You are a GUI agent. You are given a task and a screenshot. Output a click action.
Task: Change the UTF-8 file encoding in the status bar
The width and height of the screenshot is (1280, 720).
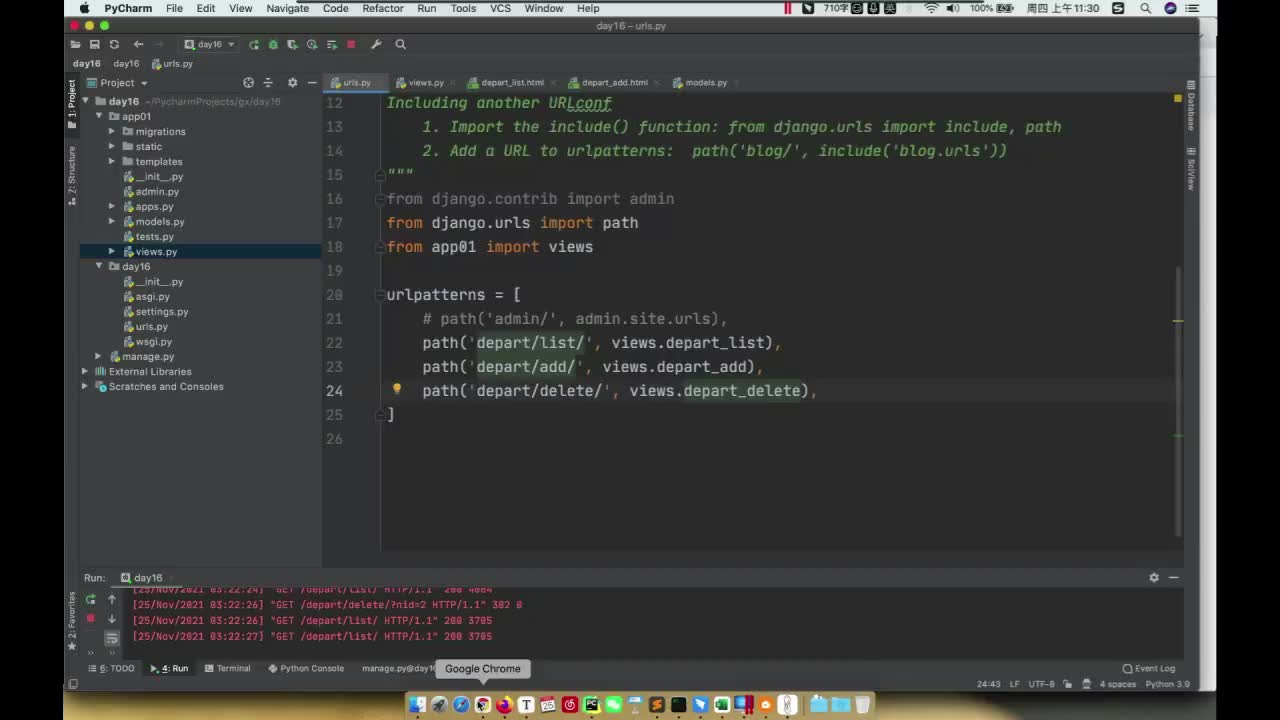click(x=1041, y=684)
